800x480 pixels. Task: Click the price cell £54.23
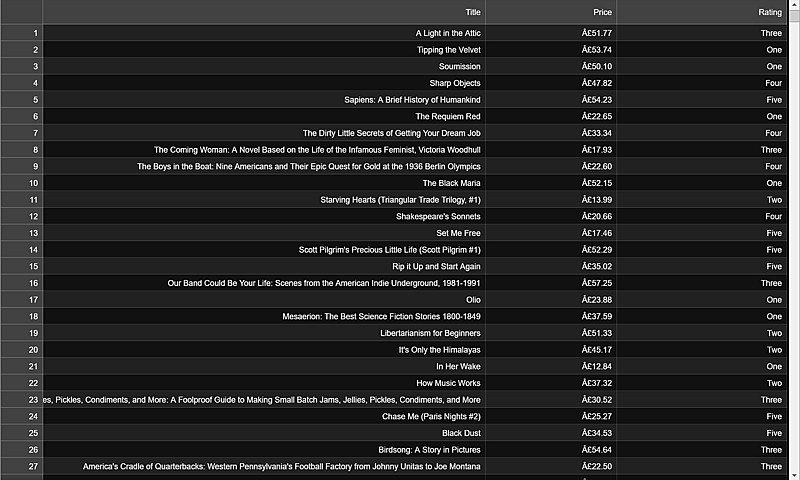click(551, 100)
